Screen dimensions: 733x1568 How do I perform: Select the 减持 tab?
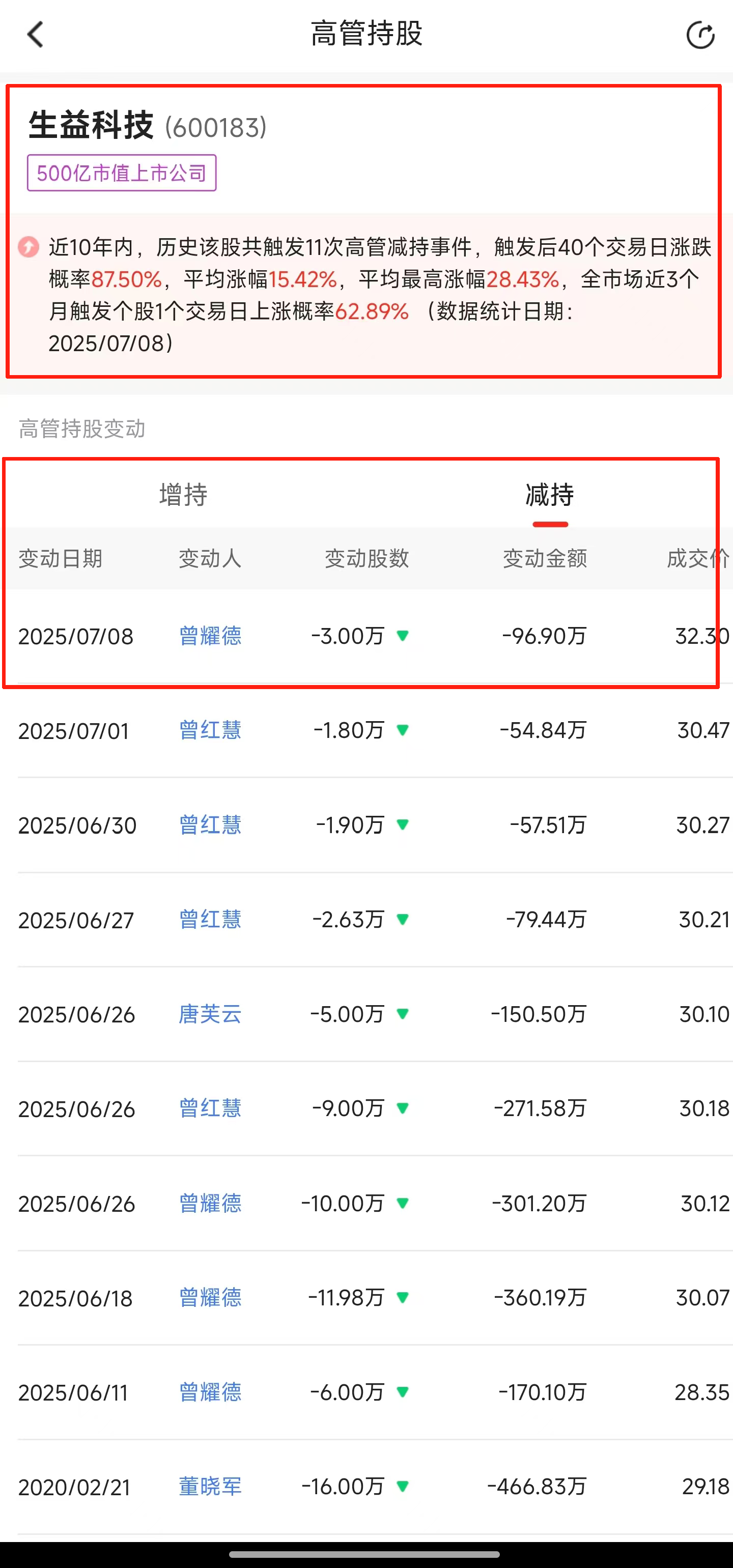[550, 494]
